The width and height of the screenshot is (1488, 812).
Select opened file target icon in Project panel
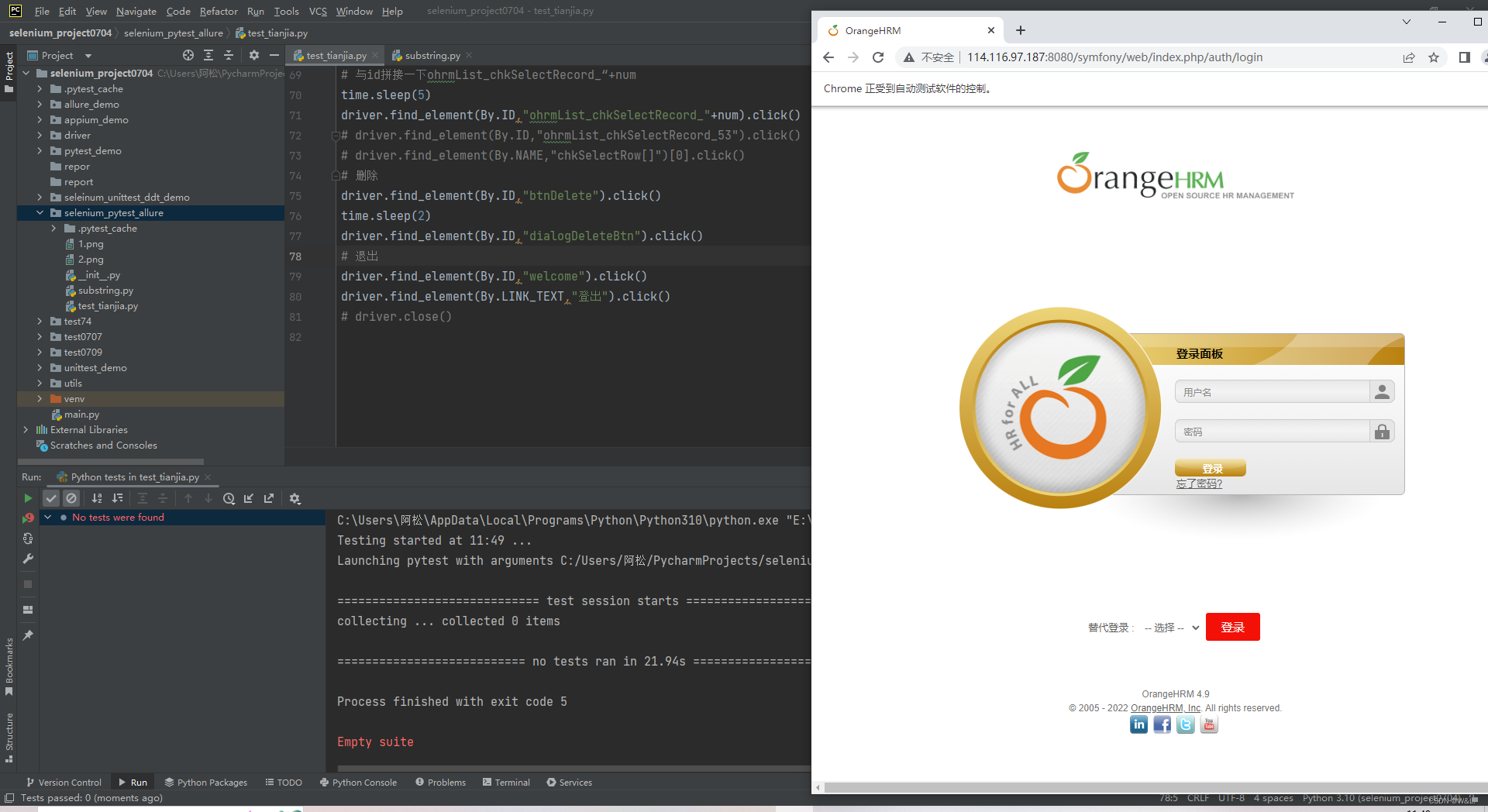coord(188,55)
